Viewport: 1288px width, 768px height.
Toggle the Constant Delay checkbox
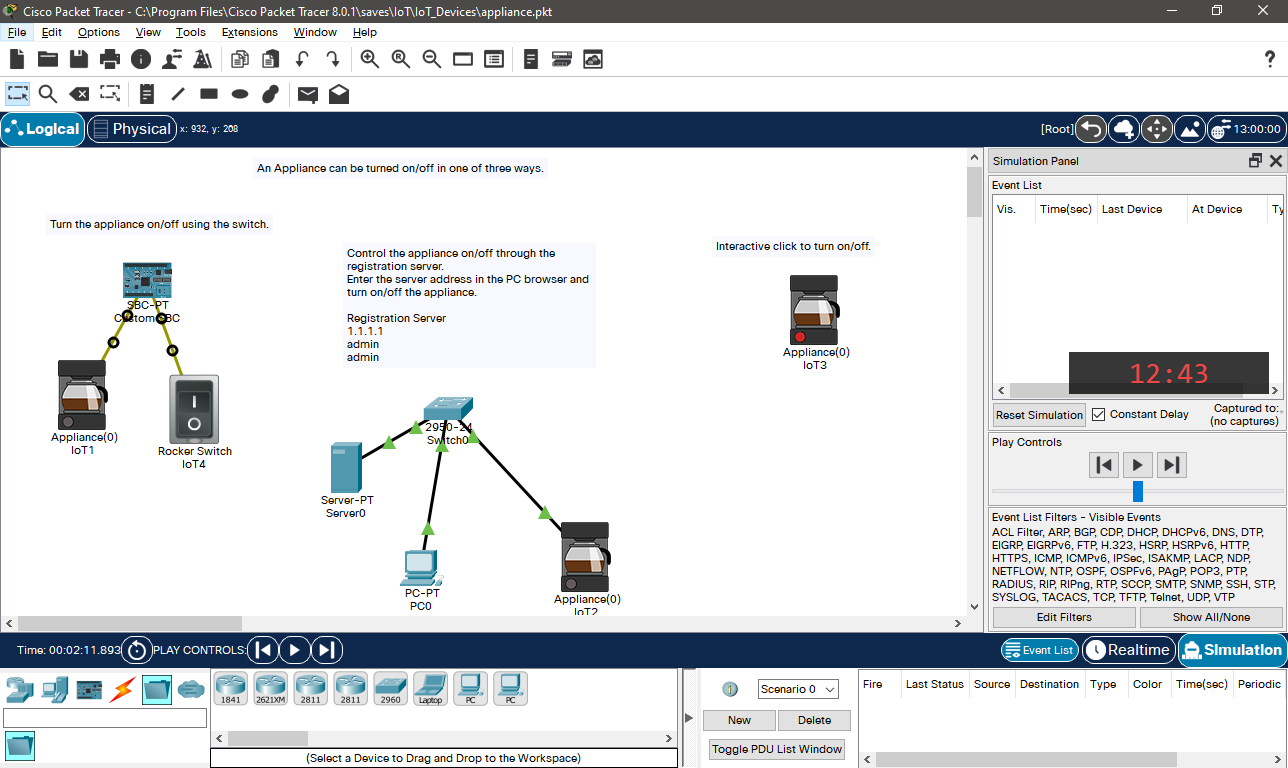pos(1099,414)
